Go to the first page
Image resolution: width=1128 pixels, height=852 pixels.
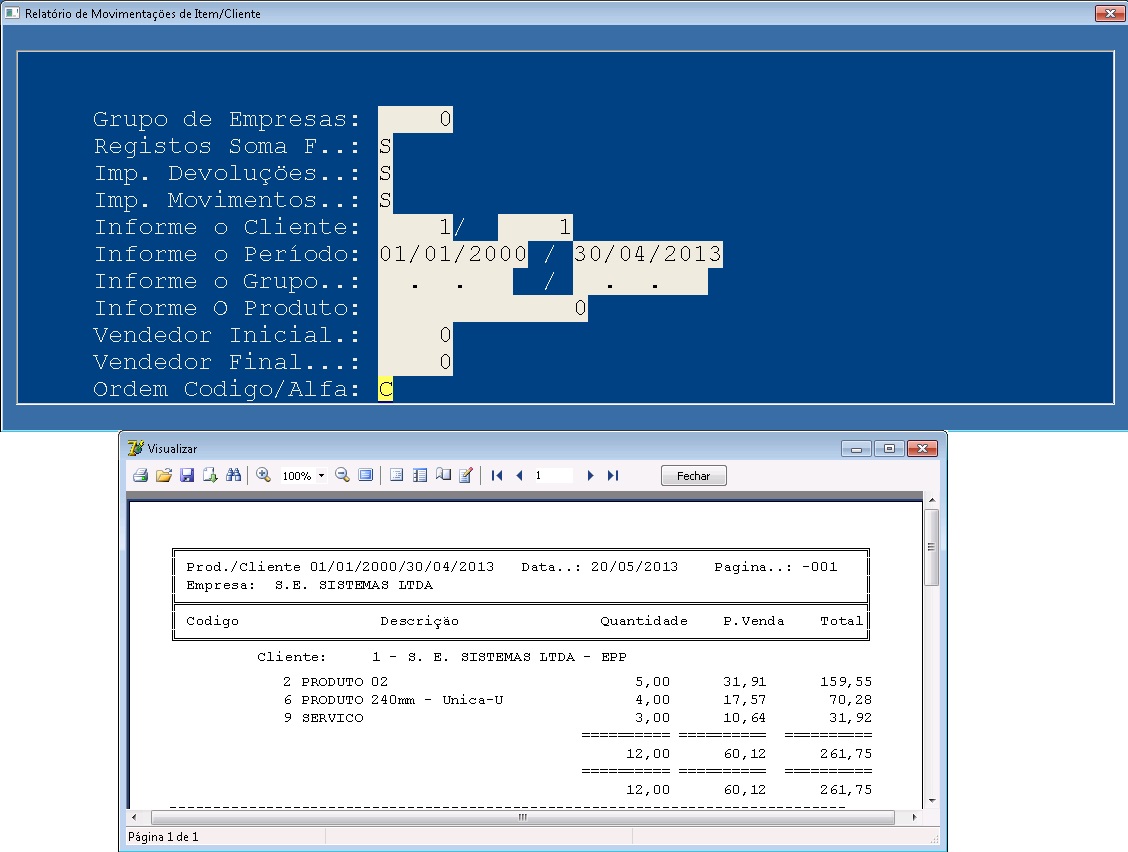[497, 476]
